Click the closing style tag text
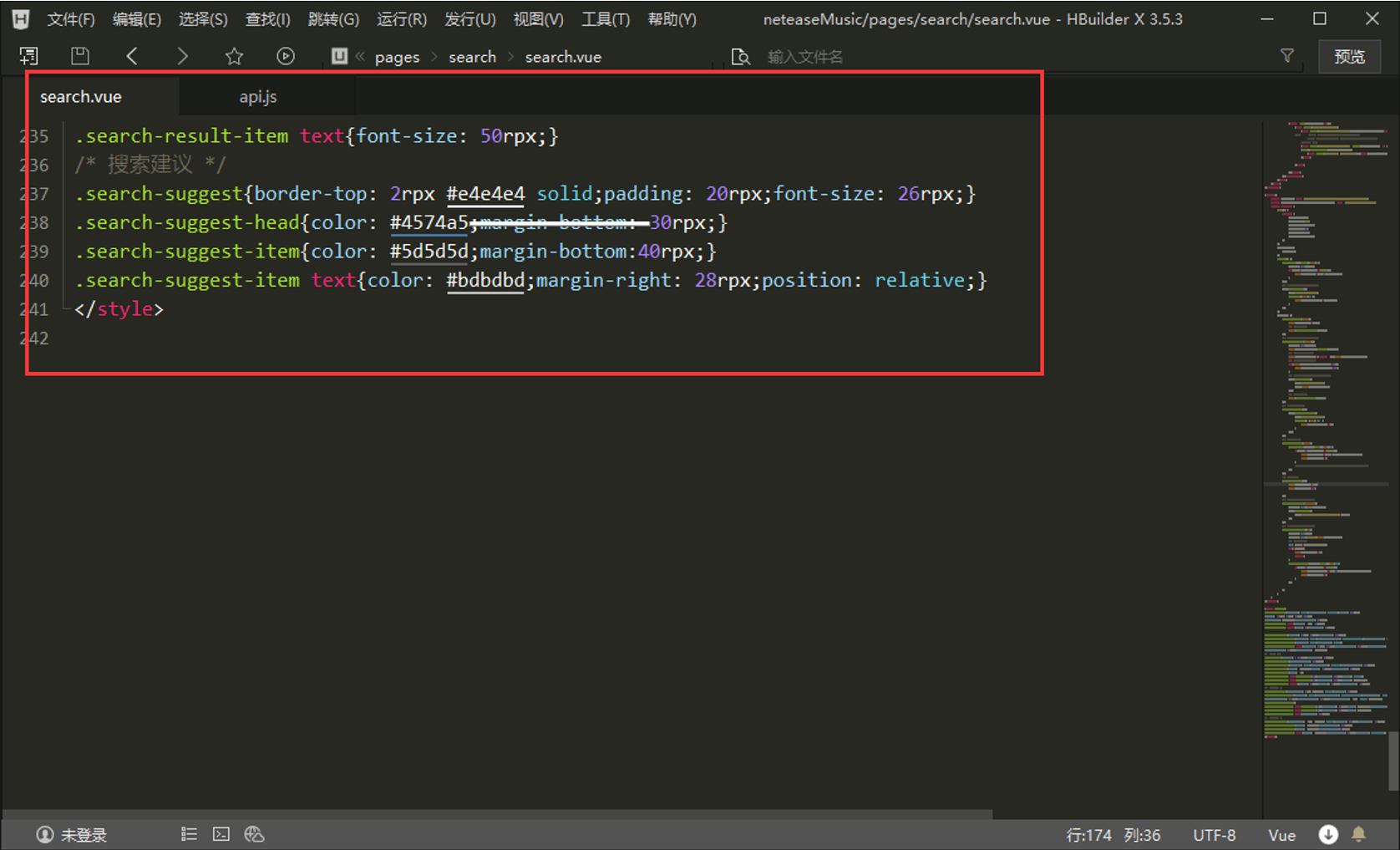 coord(119,309)
